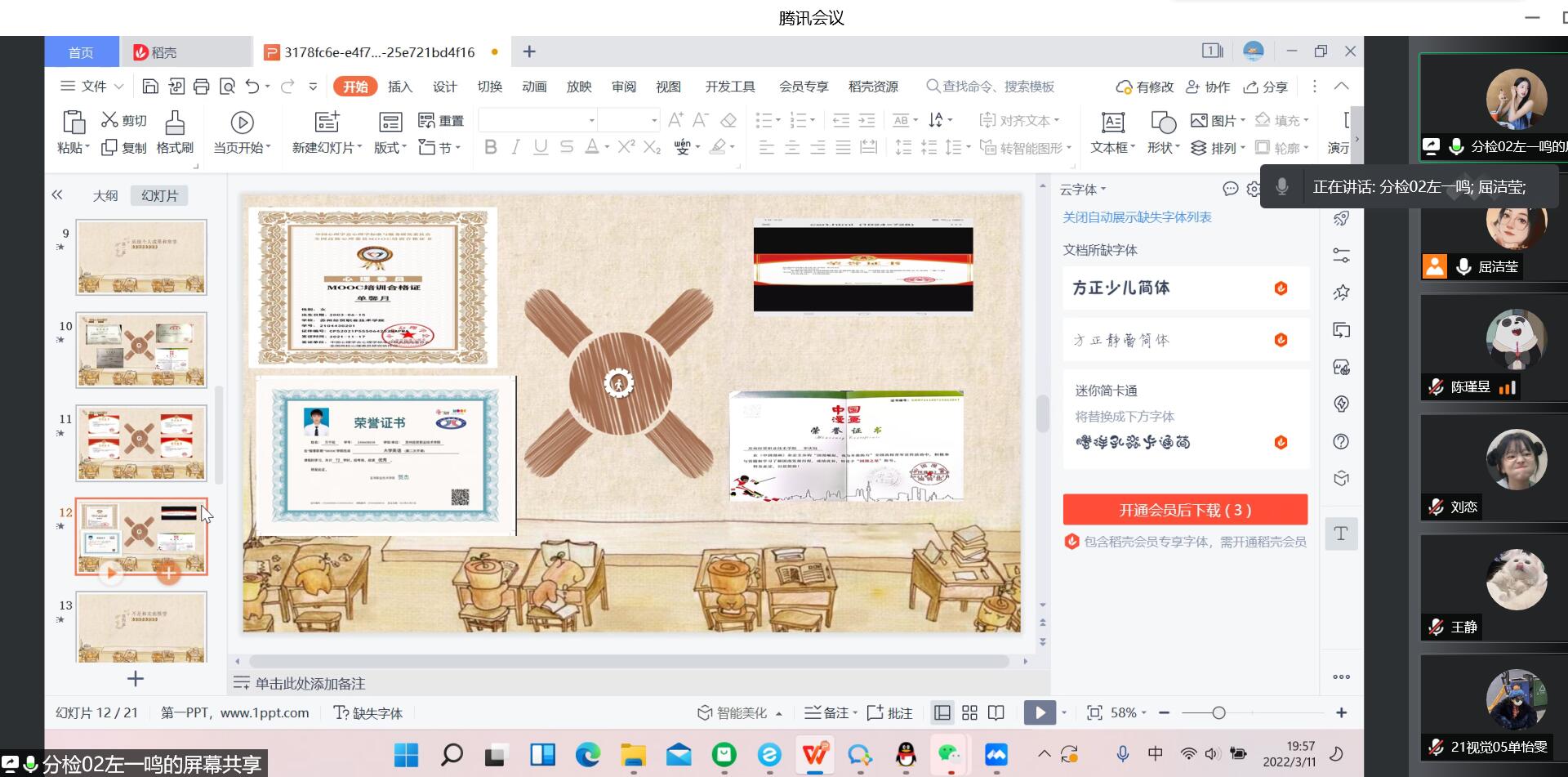The width and height of the screenshot is (1568, 777).
Task: Insert a picture with 图片 icon
Action: click(1217, 120)
